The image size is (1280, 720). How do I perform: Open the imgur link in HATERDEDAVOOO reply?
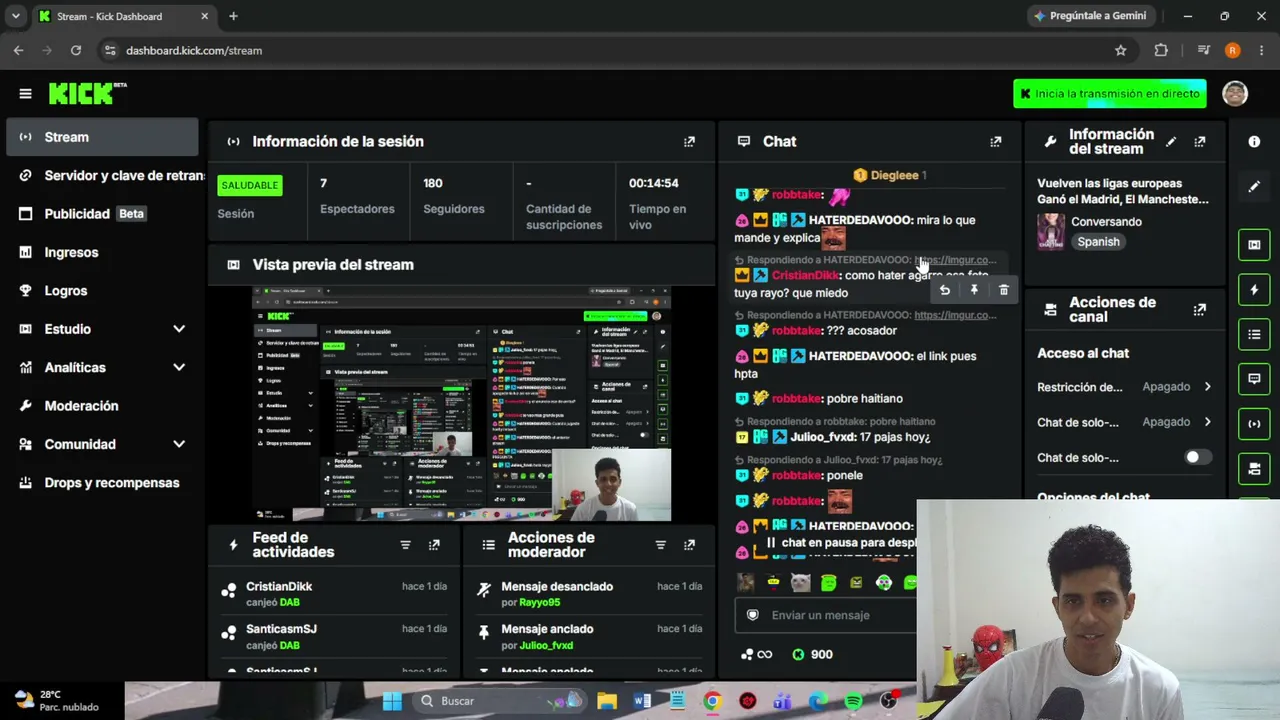[955, 260]
